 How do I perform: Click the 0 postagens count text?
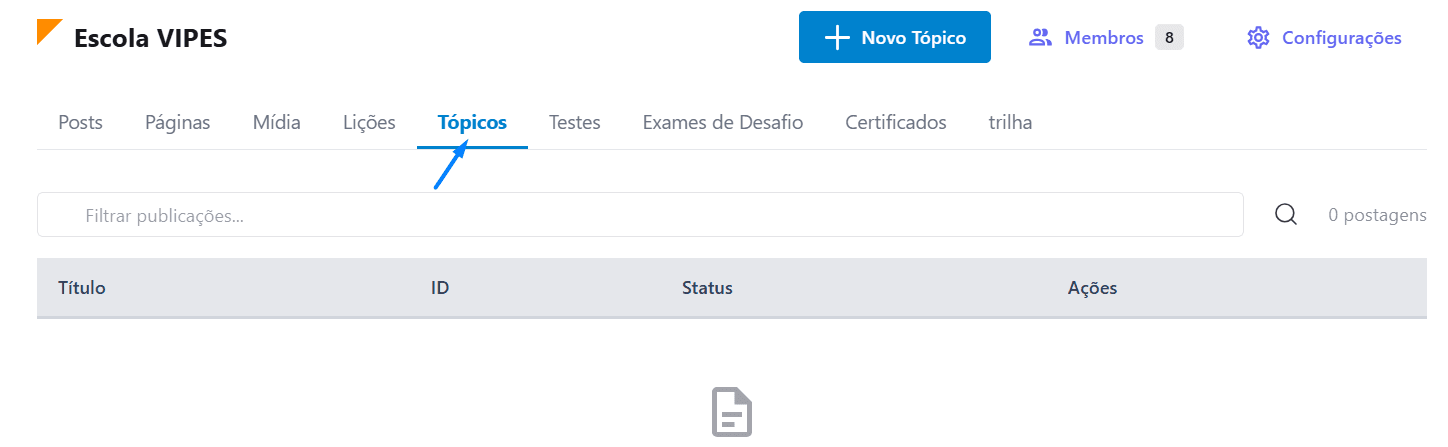[1377, 215]
